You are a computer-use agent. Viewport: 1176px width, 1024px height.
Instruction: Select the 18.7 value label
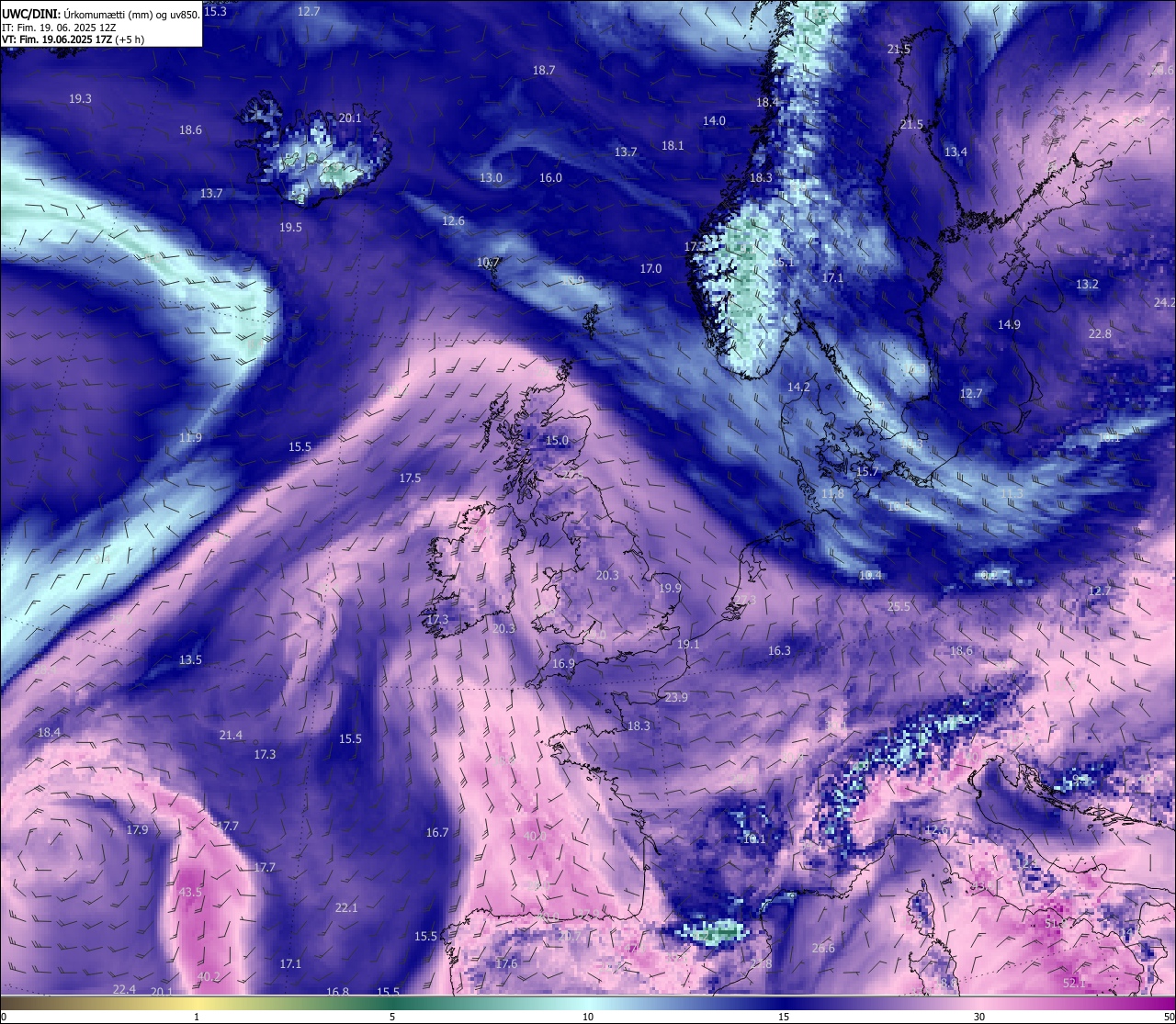coord(544,71)
